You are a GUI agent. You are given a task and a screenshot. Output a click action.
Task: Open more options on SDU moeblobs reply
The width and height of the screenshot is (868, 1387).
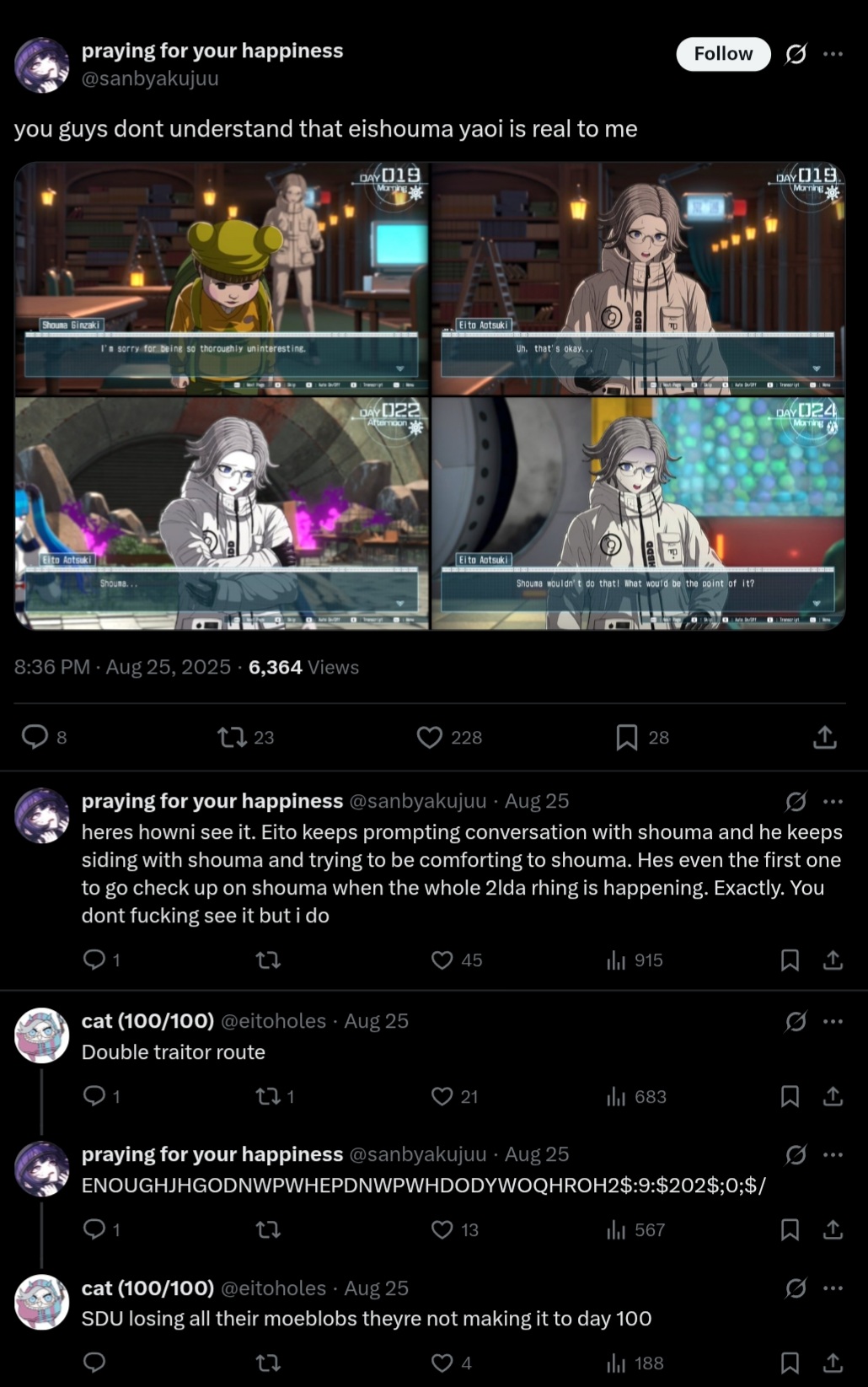point(833,1288)
